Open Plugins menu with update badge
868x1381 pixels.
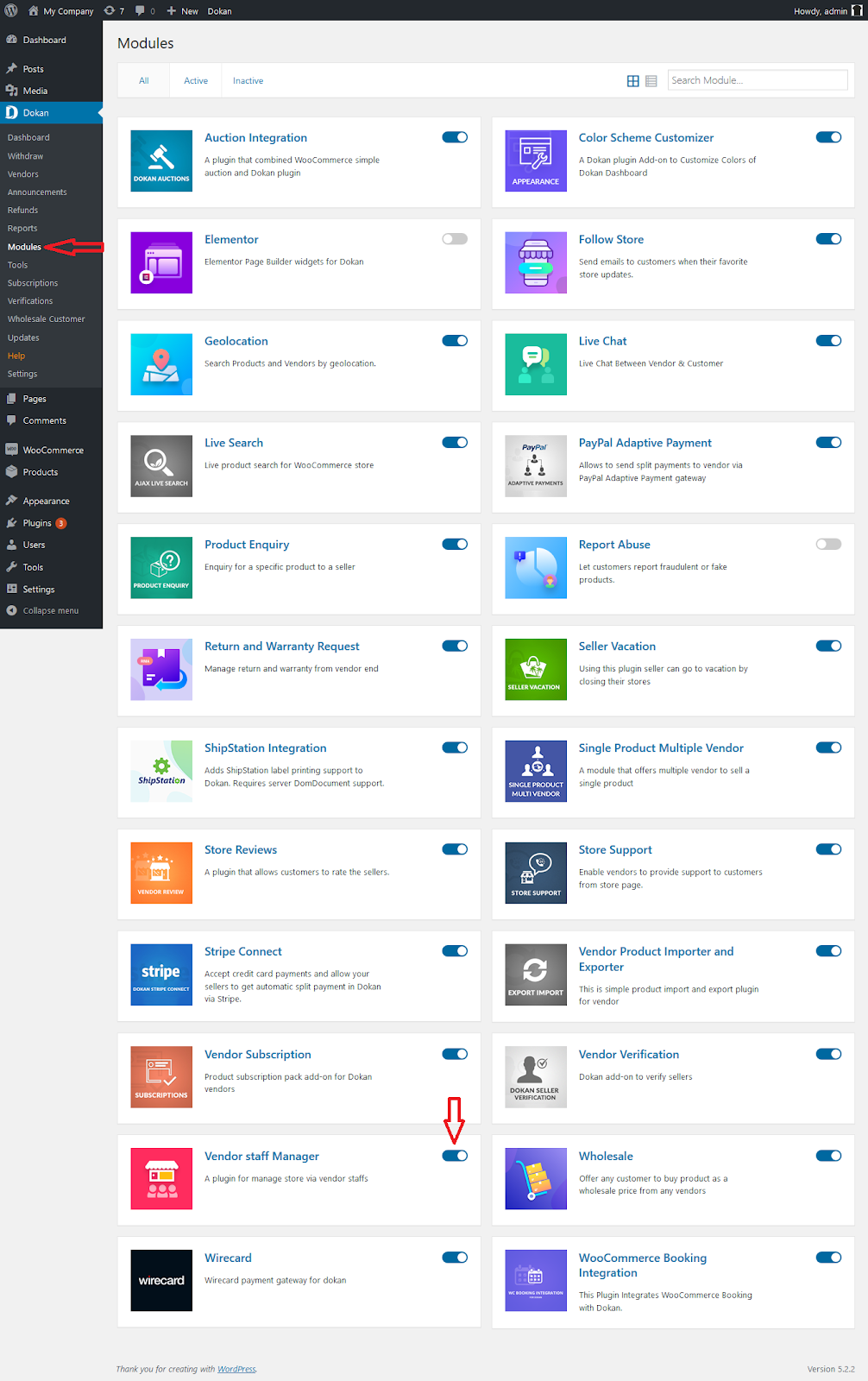tap(51, 523)
